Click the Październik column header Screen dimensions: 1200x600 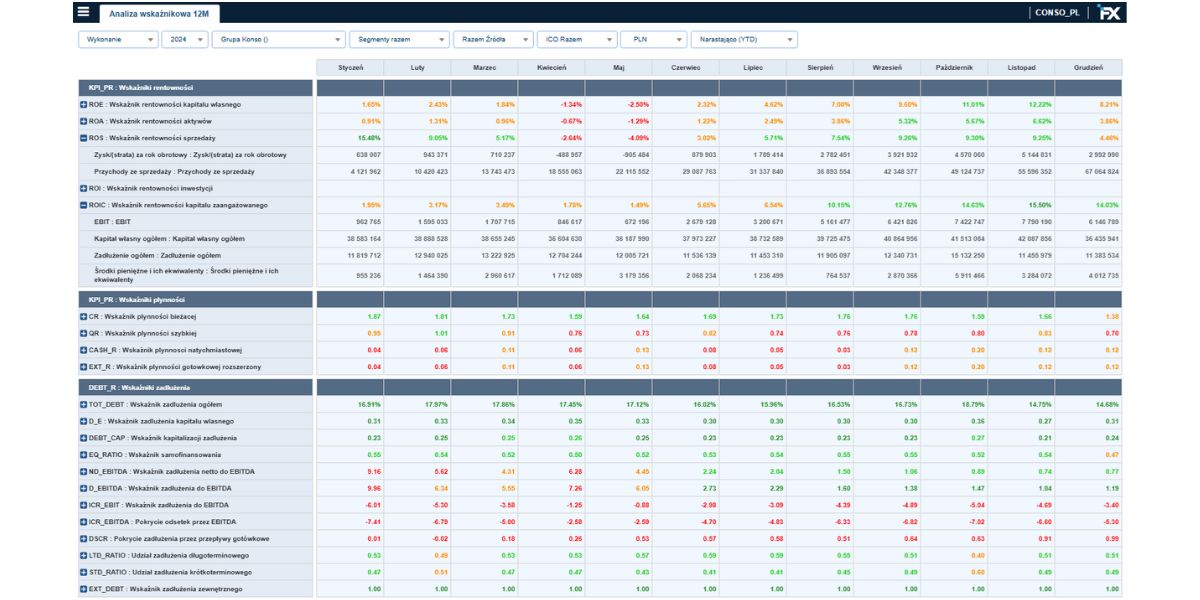(954, 67)
